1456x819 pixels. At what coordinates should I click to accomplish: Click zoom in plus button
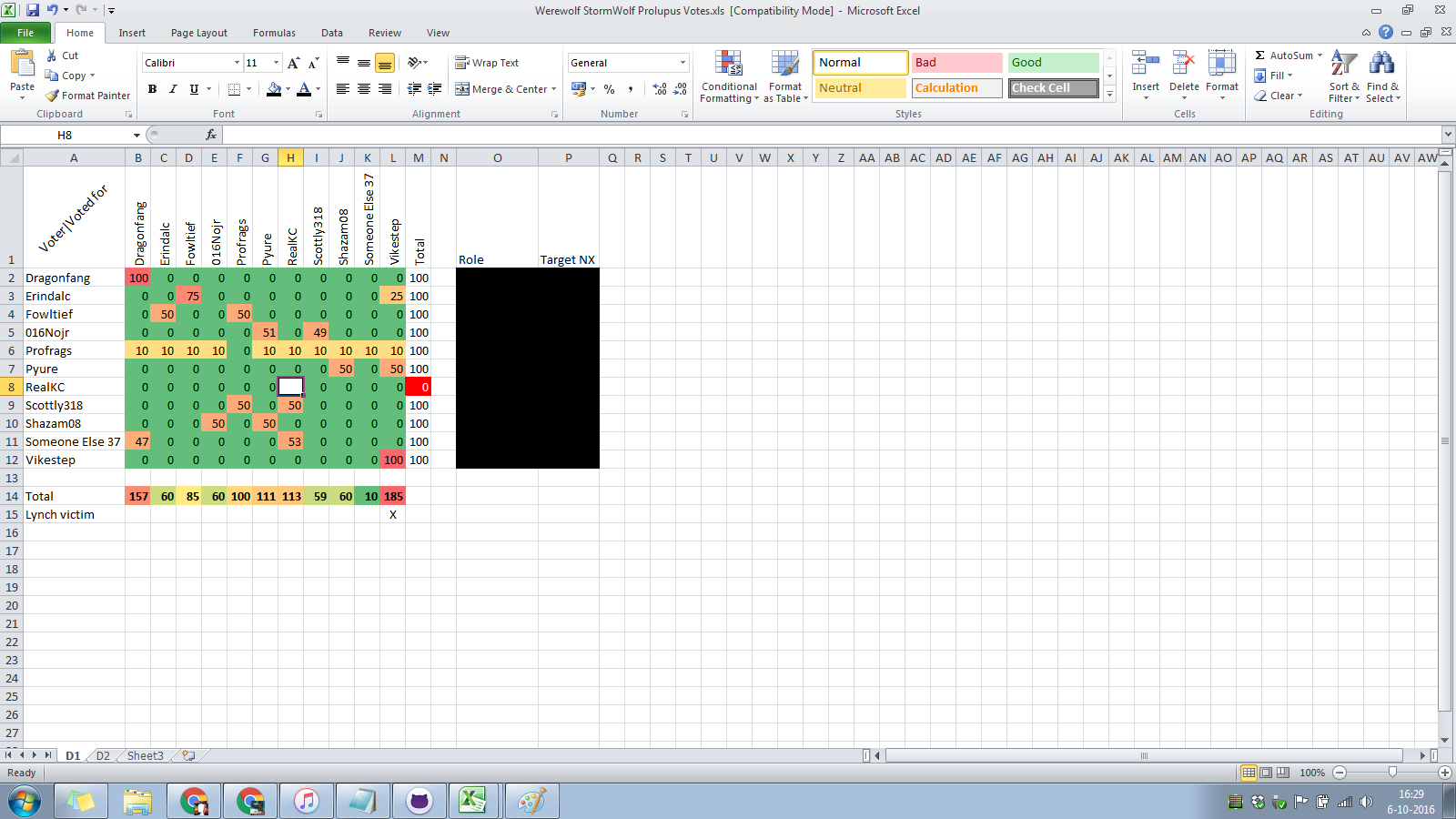point(1445,773)
